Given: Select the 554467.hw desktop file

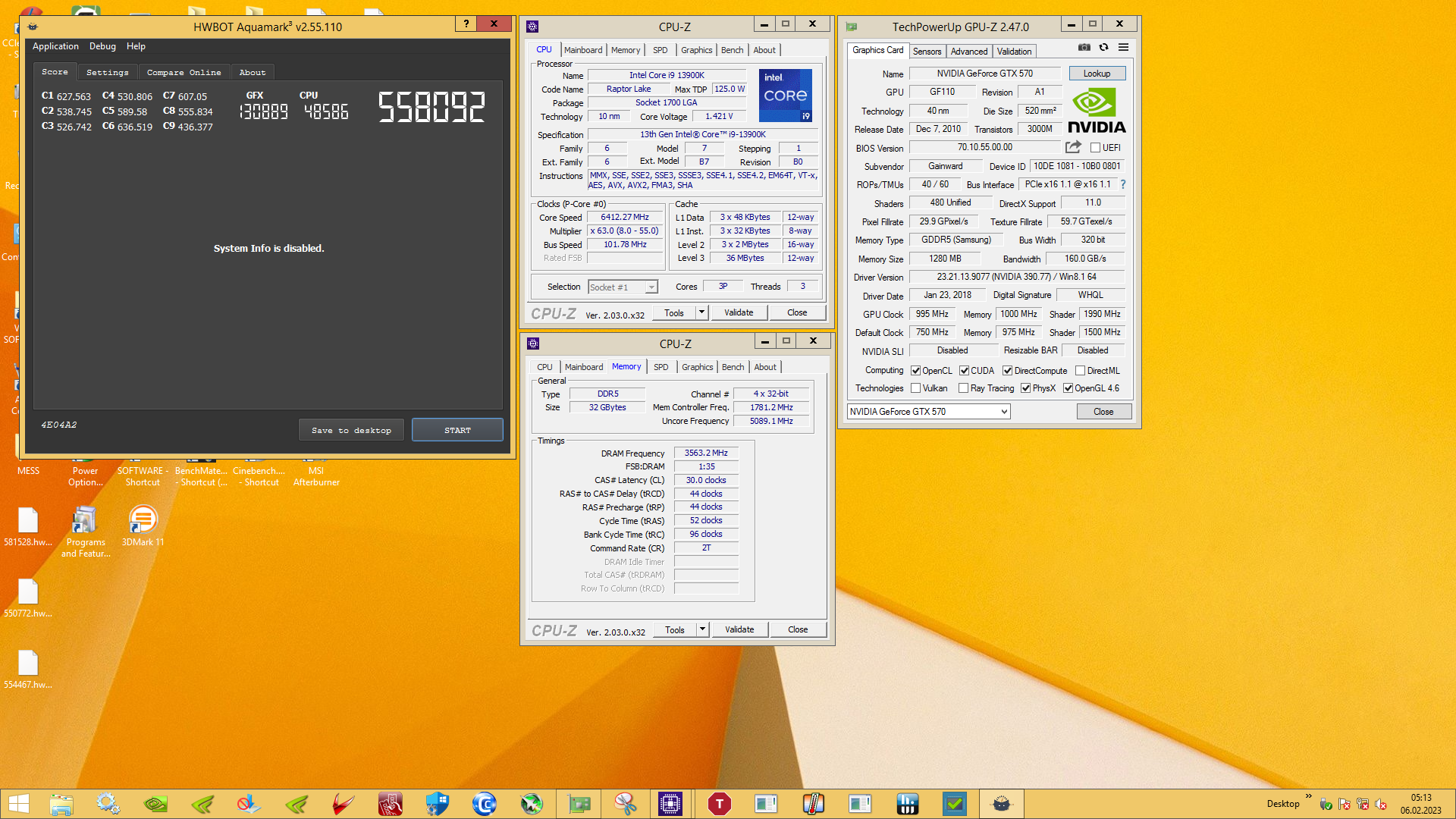Looking at the screenshot, I should [x=28, y=669].
